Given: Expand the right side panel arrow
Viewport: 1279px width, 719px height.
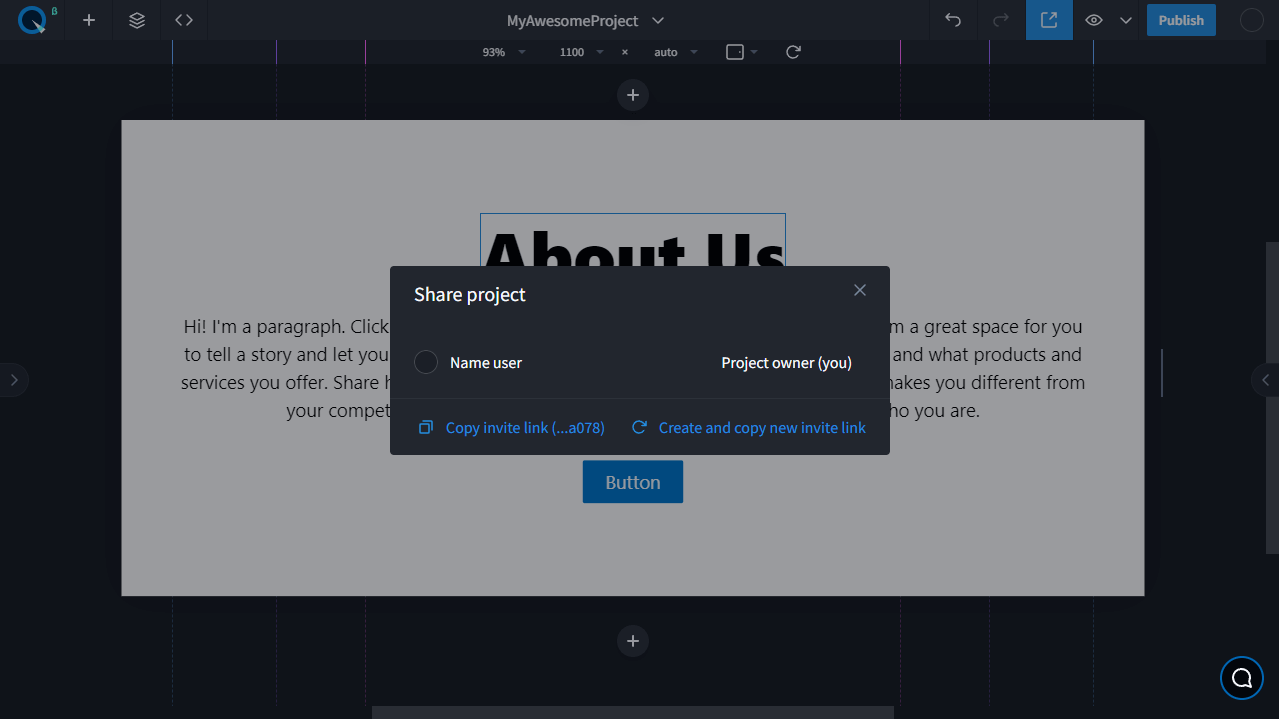Looking at the screenshot, I should pos(1265,380).
